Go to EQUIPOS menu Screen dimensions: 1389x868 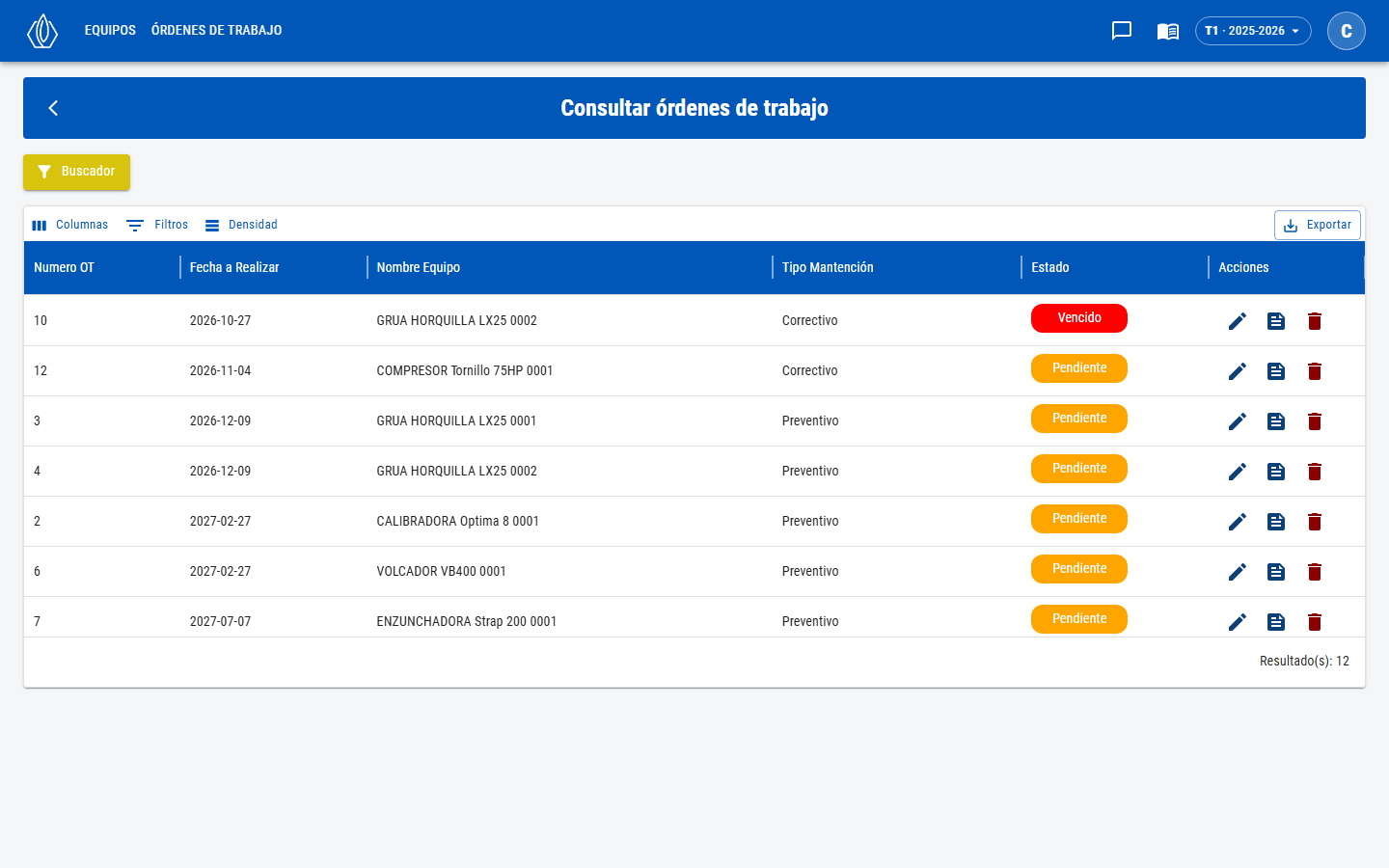coord(110,31)
